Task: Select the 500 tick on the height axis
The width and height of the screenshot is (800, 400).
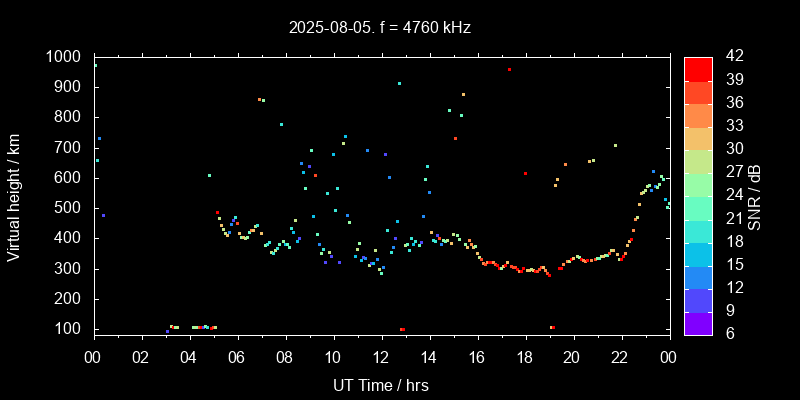Action: tap(71, 208)
